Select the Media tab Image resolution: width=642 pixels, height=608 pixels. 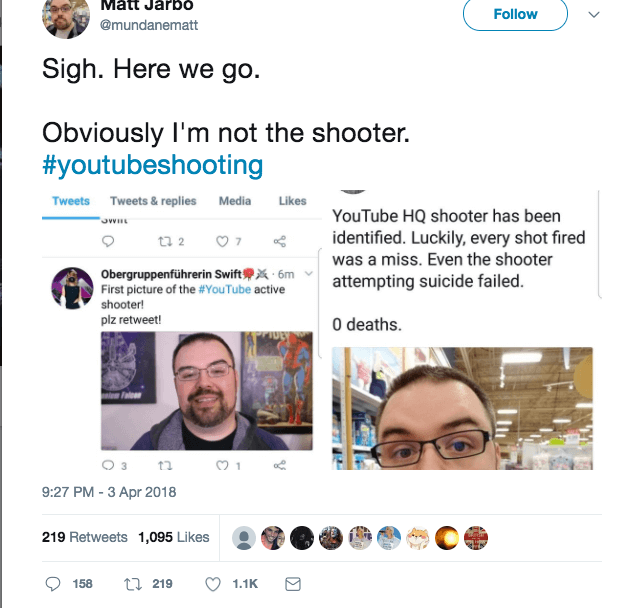(x=235, y=201)
